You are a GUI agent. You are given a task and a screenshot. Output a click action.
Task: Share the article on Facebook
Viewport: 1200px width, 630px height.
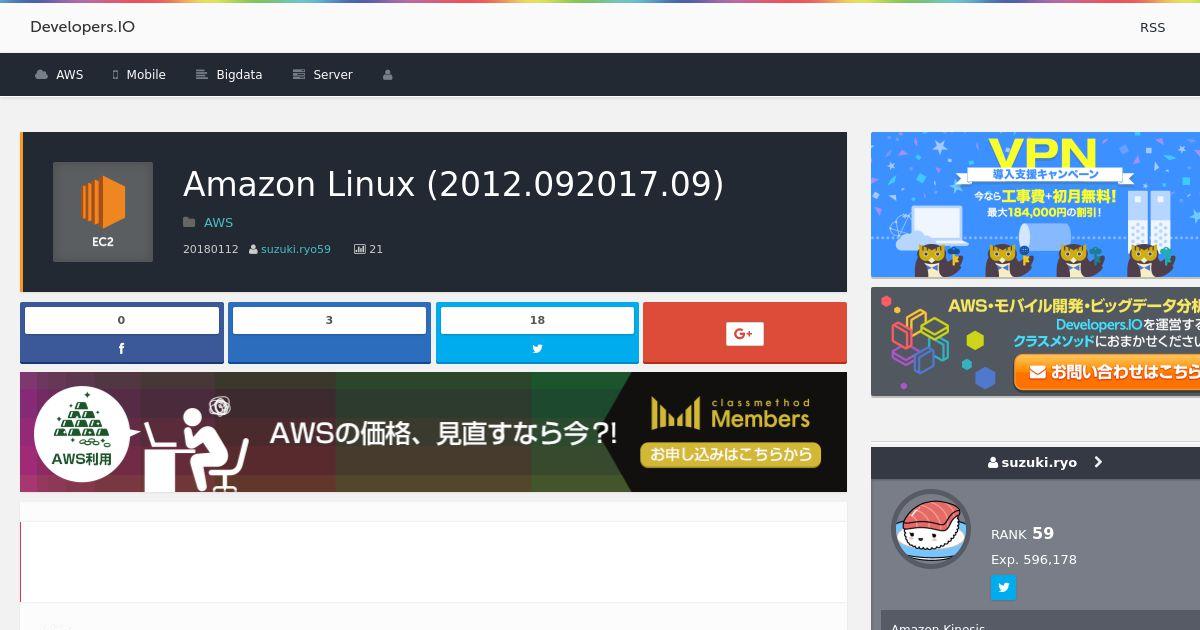pos(122,349)
